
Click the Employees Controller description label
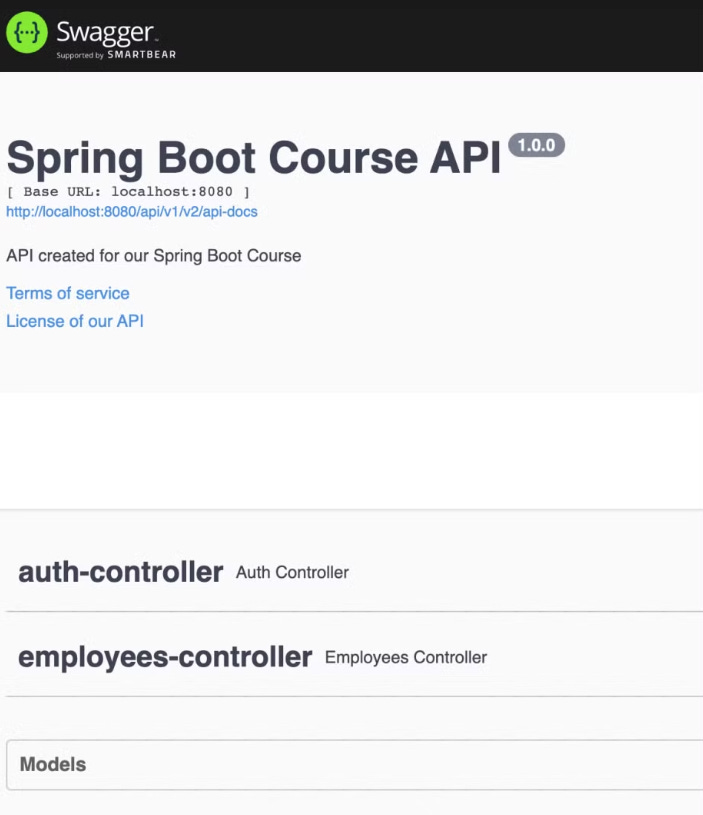406,657
